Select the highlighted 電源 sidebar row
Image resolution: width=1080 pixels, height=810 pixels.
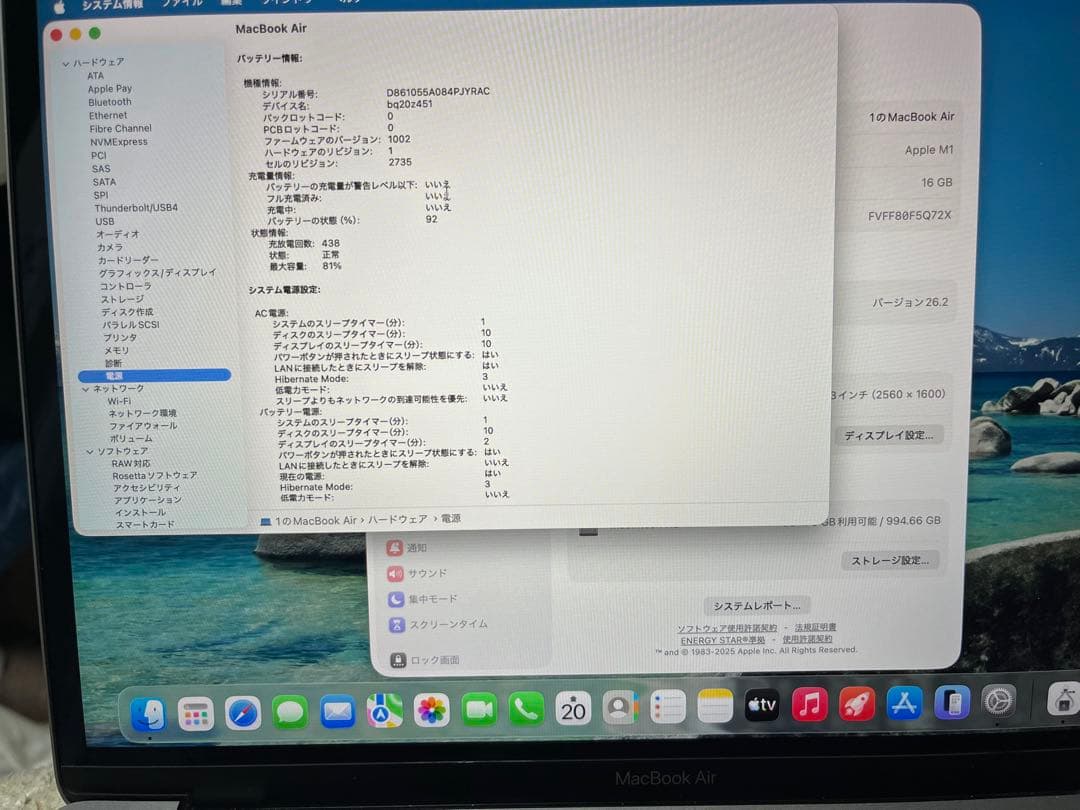click(x=154, y=375)
